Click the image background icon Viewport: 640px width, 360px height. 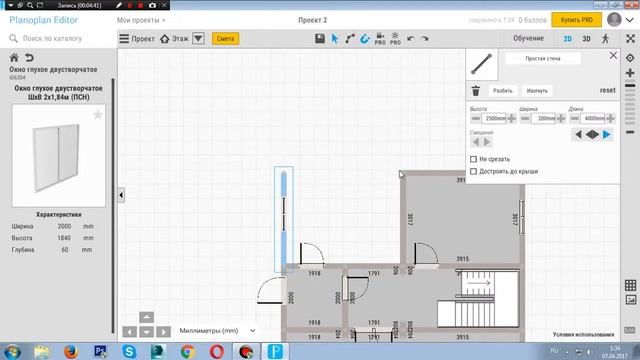coord(630,300)
